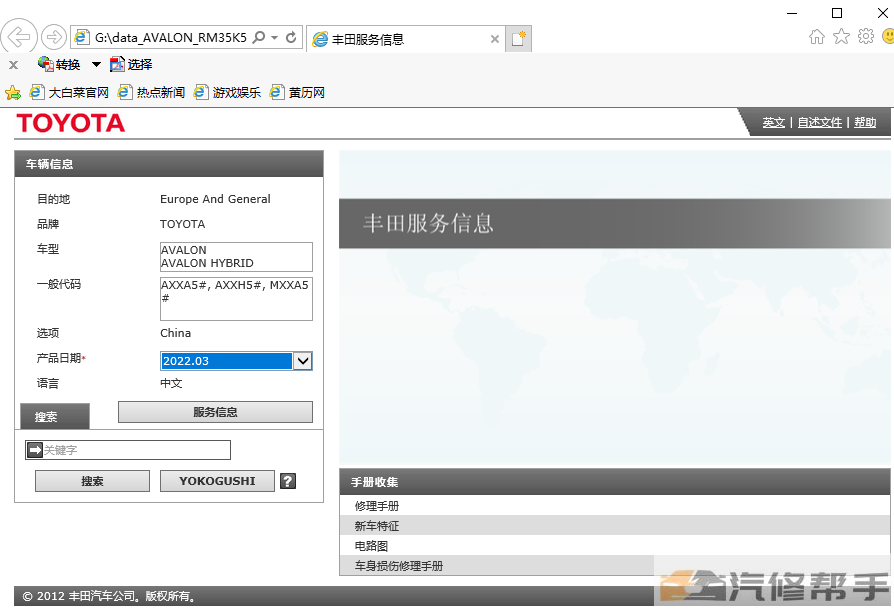This screenshot has width=894, height=613.
Task: Click the search magnifier in address bar
Action: point(259,38)
